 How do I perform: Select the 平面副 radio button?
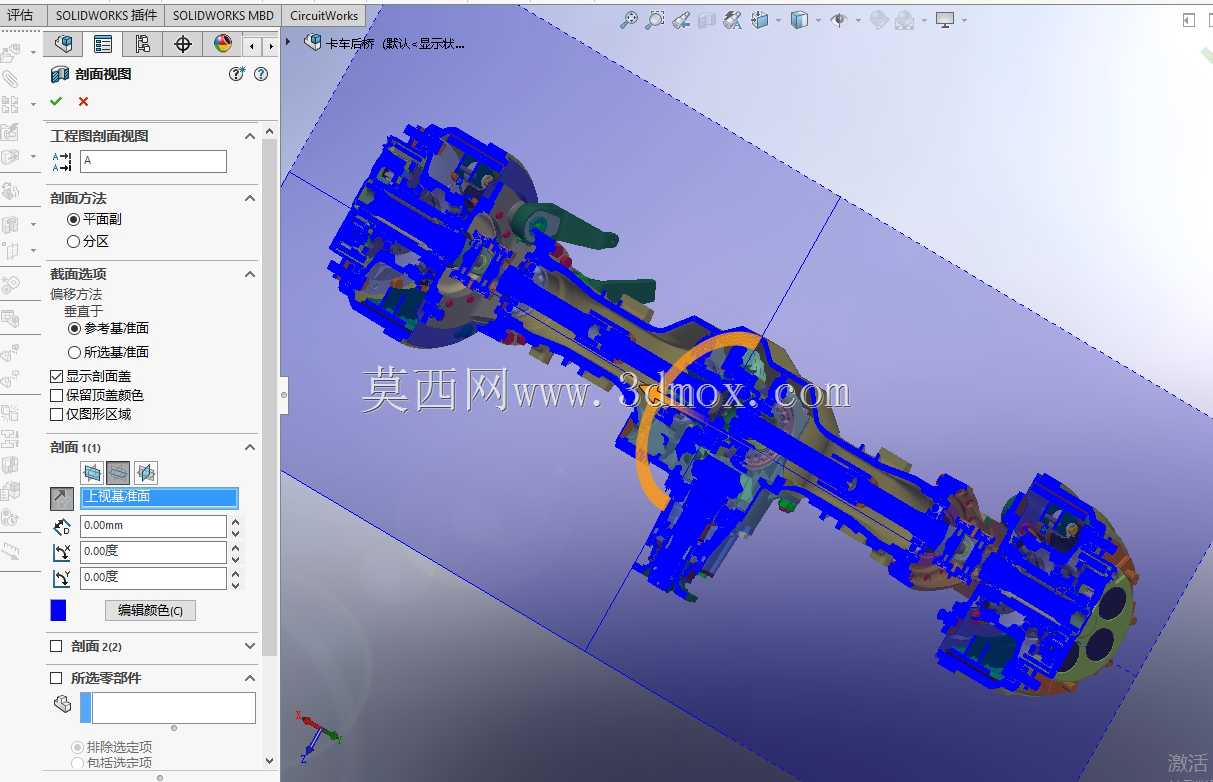(73, 219)
